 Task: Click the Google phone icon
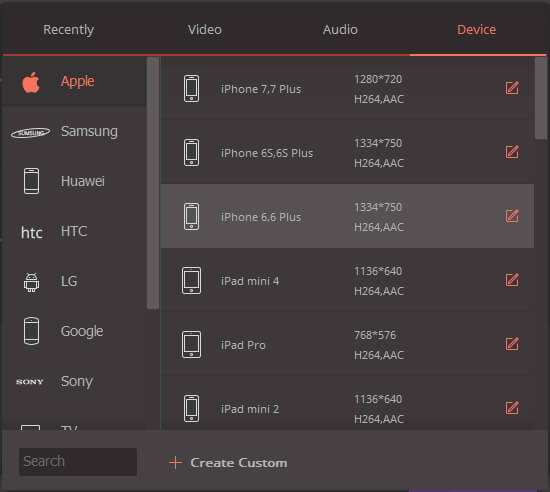tap(31, 331)
